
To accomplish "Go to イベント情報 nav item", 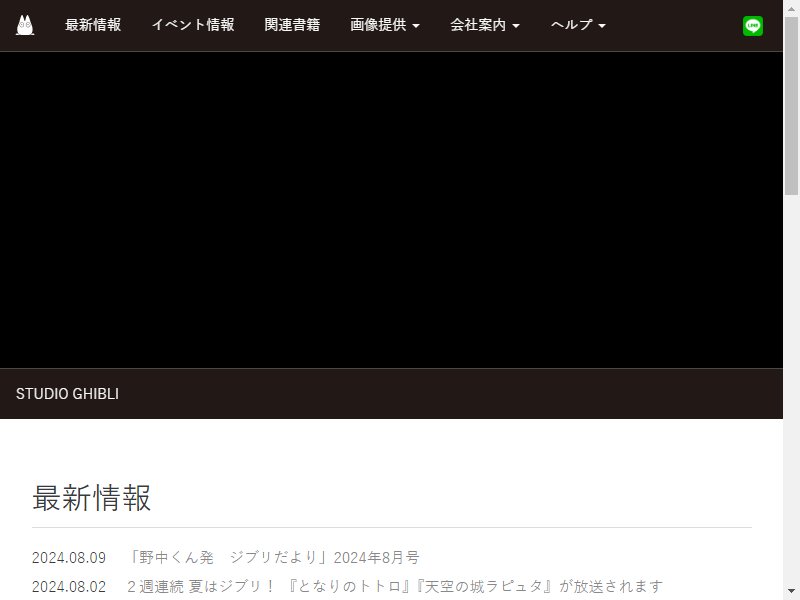I will coord(193,24).
